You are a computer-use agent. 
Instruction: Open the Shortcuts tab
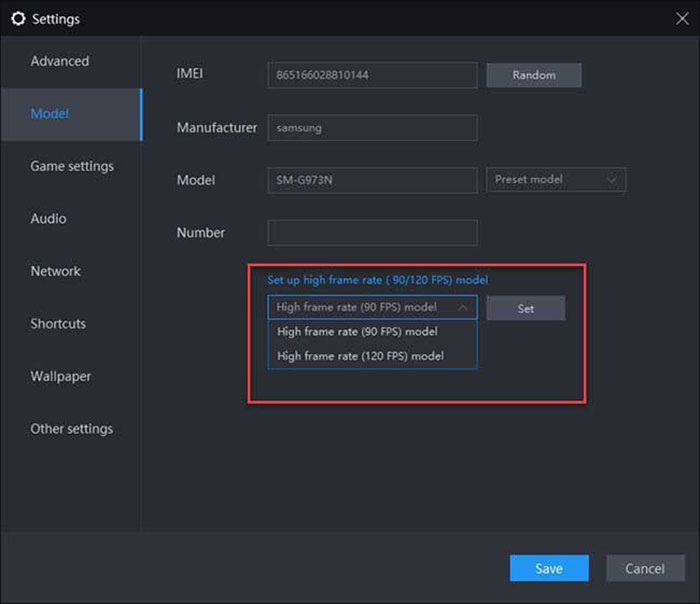(x=58, y=324)
